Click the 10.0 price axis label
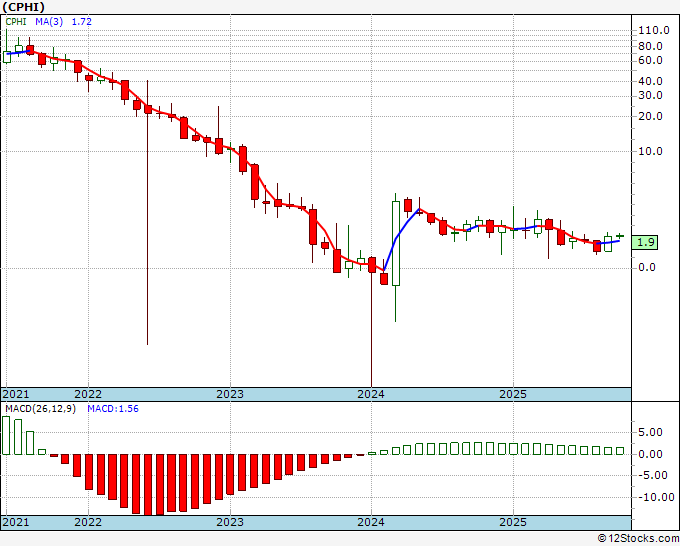Screen dimensions: 680x546 (650, 151)
